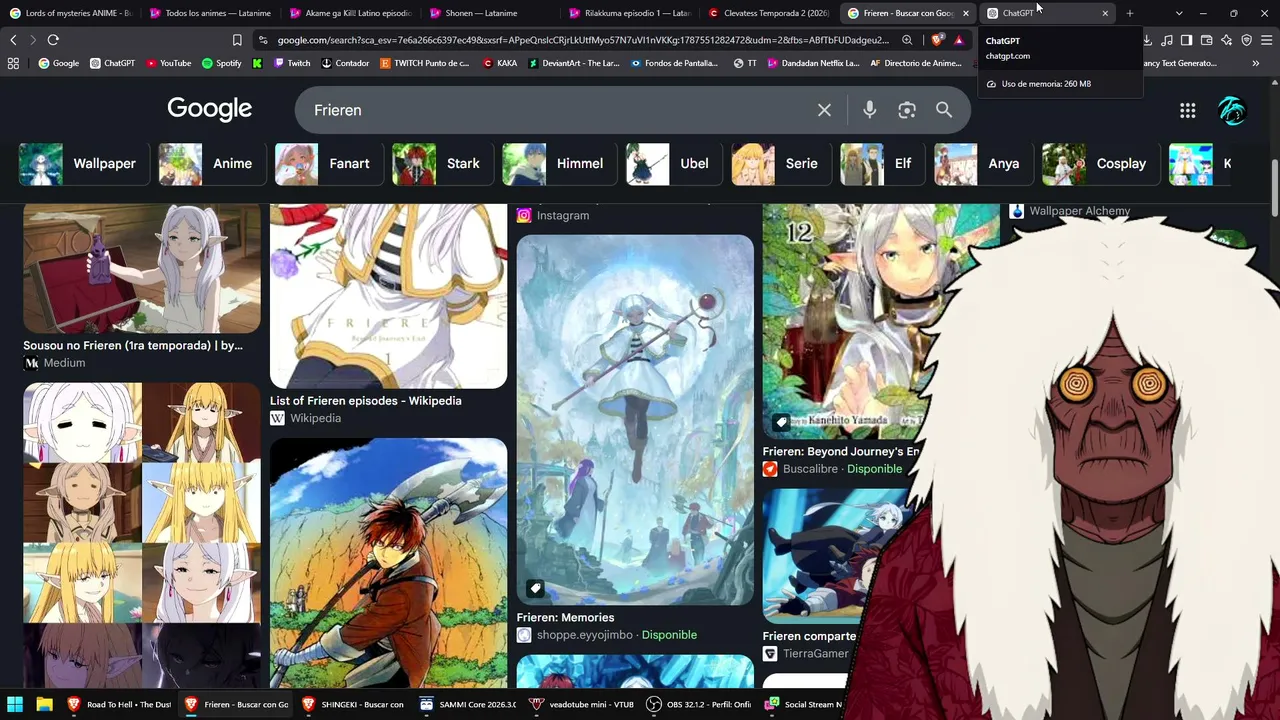Open the Windows Start menu

click(15, 704)
